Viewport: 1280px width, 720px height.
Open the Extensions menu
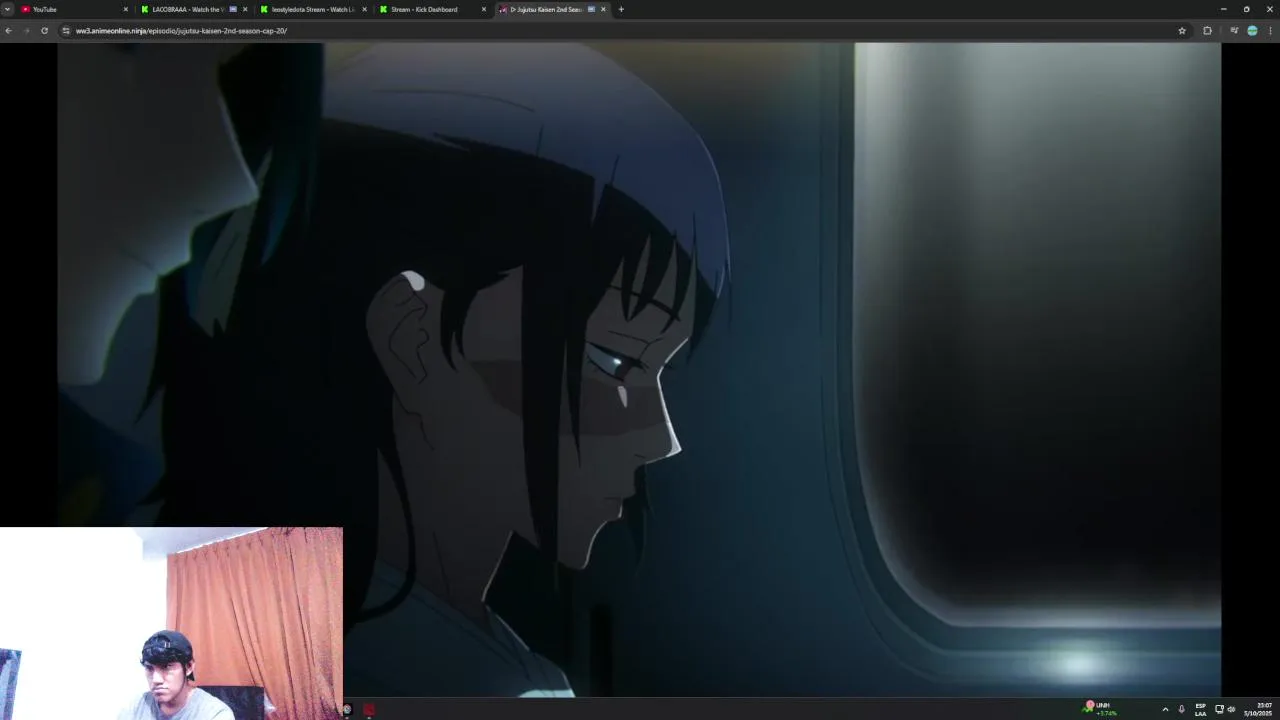pos(1207,30)
